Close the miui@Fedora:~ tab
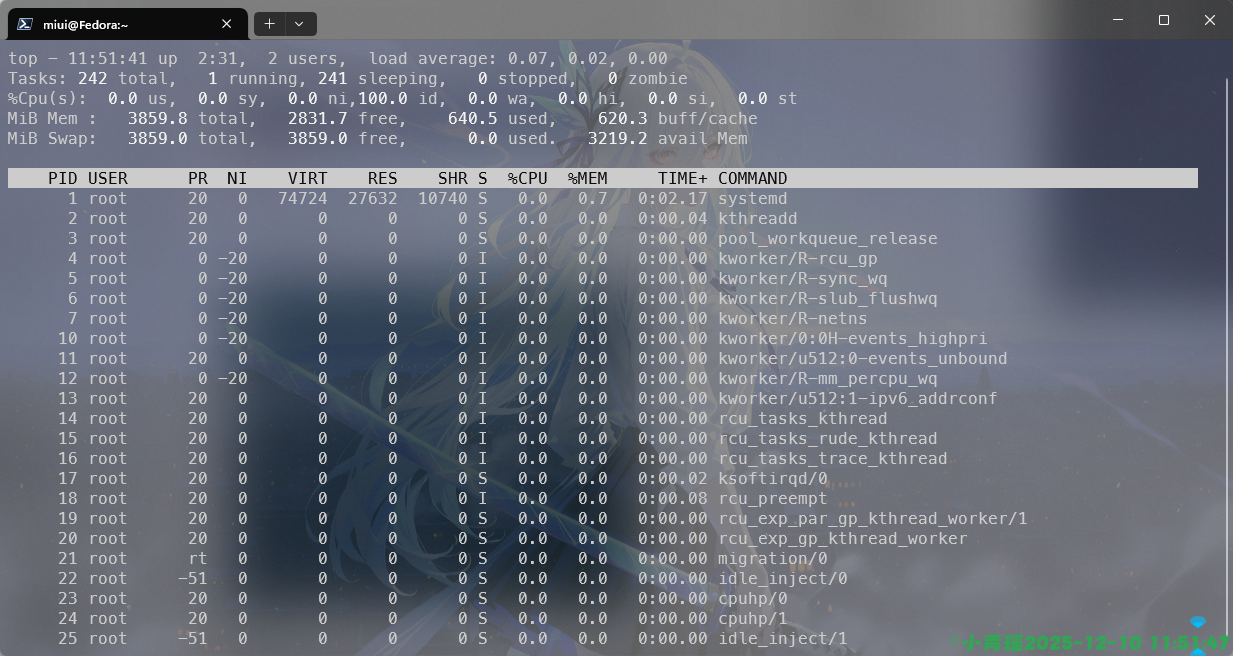 227,24
